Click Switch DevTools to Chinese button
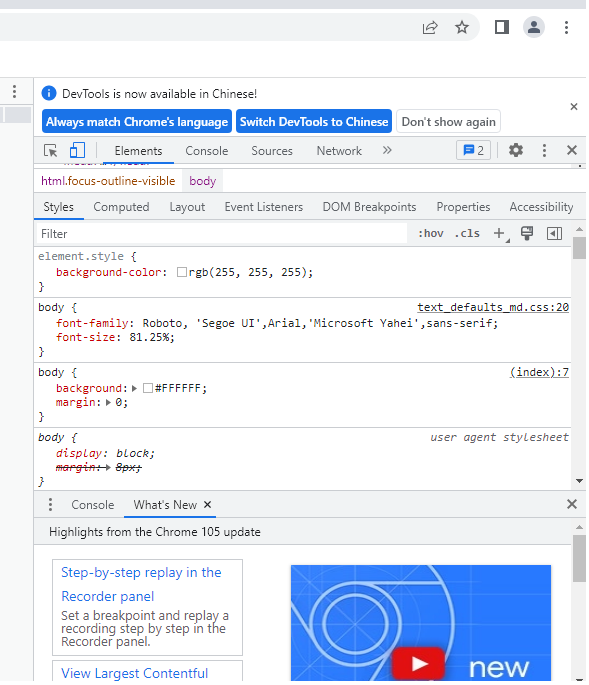This screenshot has height=685, width=589. [x=314, y=121]
